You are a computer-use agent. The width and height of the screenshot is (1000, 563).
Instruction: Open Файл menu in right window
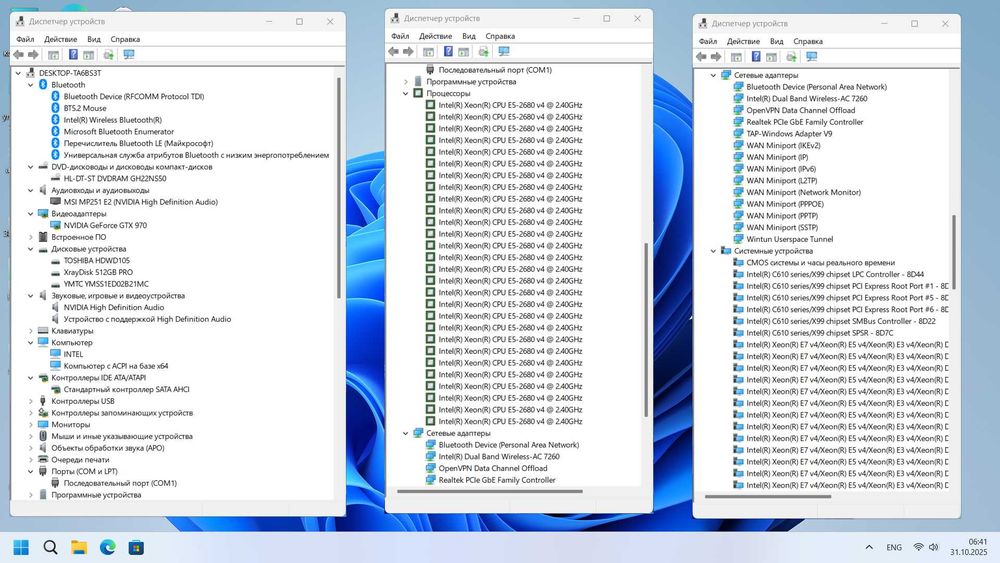(708, 41)
